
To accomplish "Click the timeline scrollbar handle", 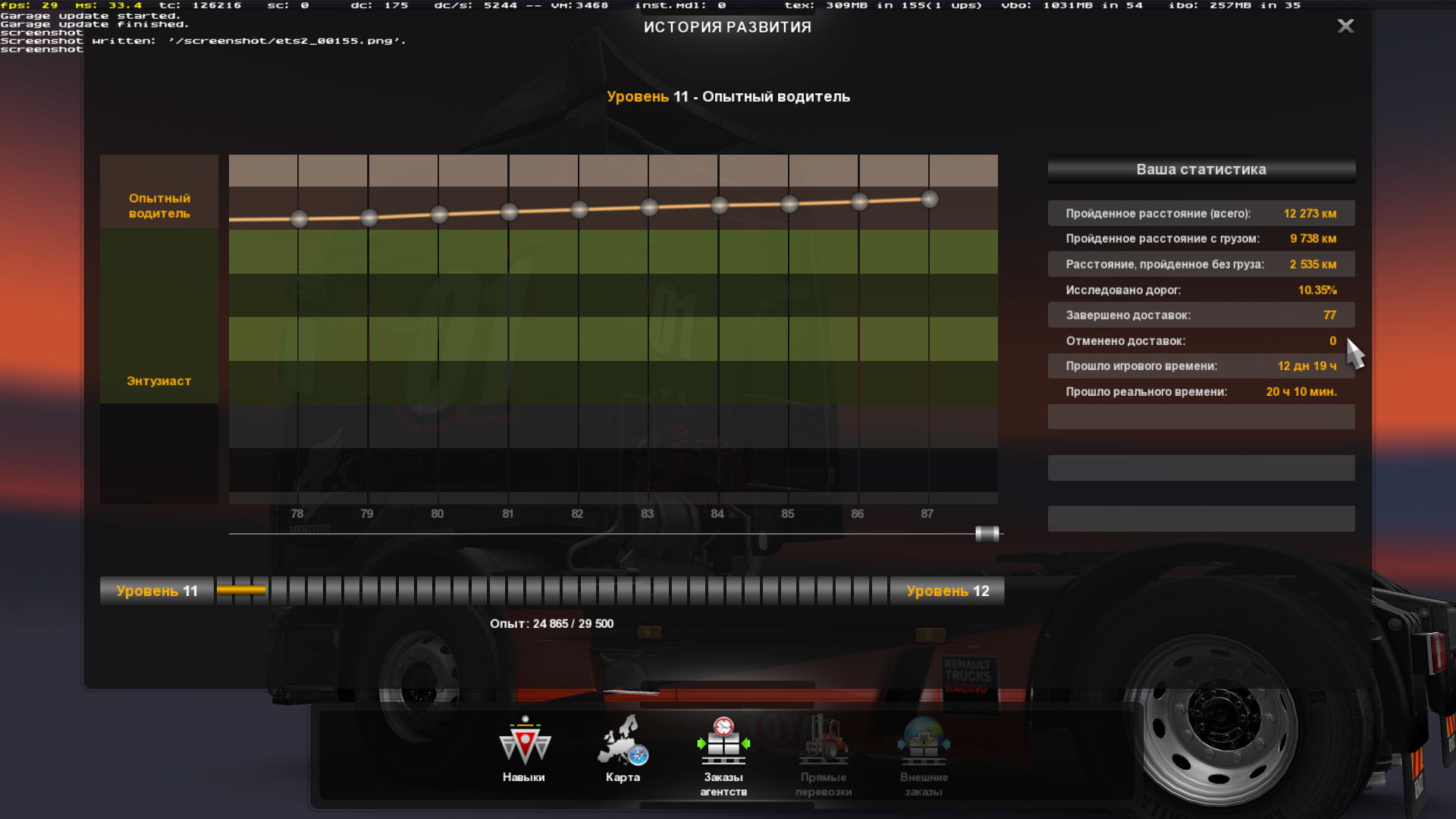I will pos(987,534).
